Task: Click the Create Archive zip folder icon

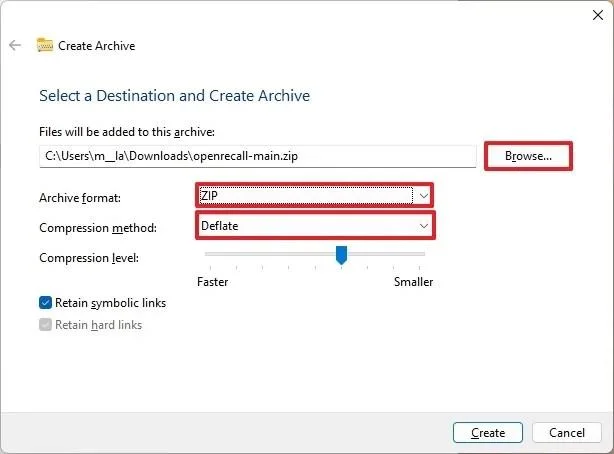Action: click(45, 45)
